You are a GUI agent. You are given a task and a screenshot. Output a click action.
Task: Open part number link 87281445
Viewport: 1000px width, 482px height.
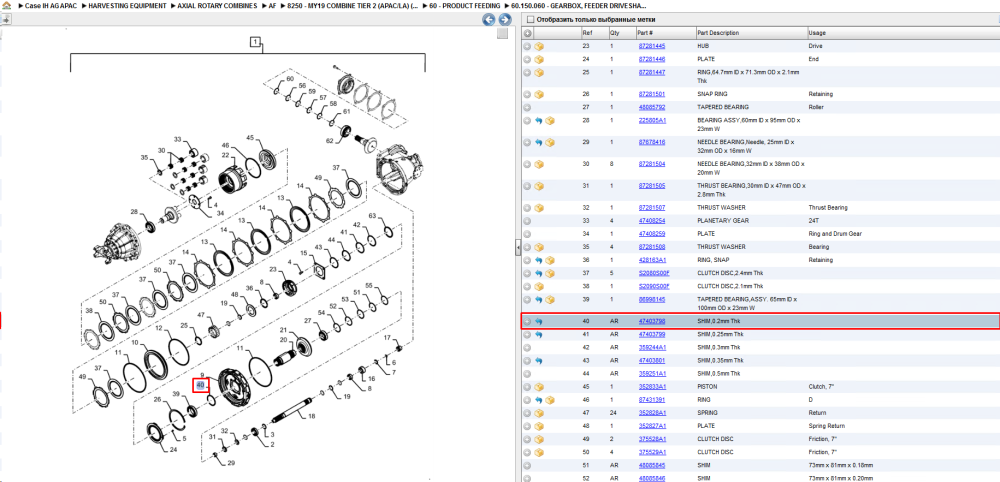coord(652,47)
